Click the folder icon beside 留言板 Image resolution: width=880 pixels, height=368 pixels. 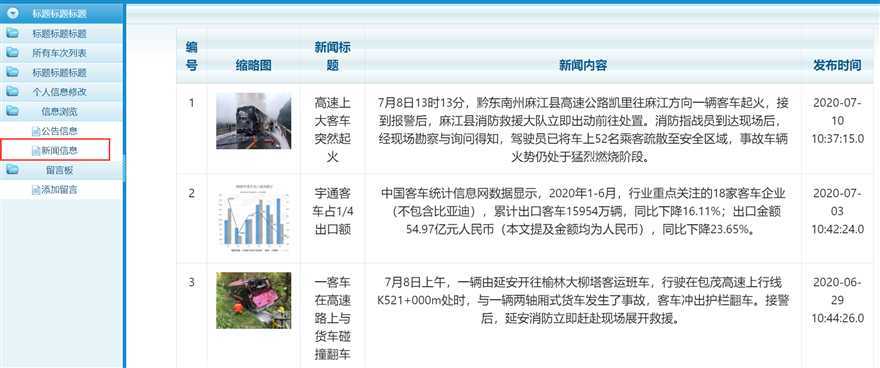coord(12,169)
